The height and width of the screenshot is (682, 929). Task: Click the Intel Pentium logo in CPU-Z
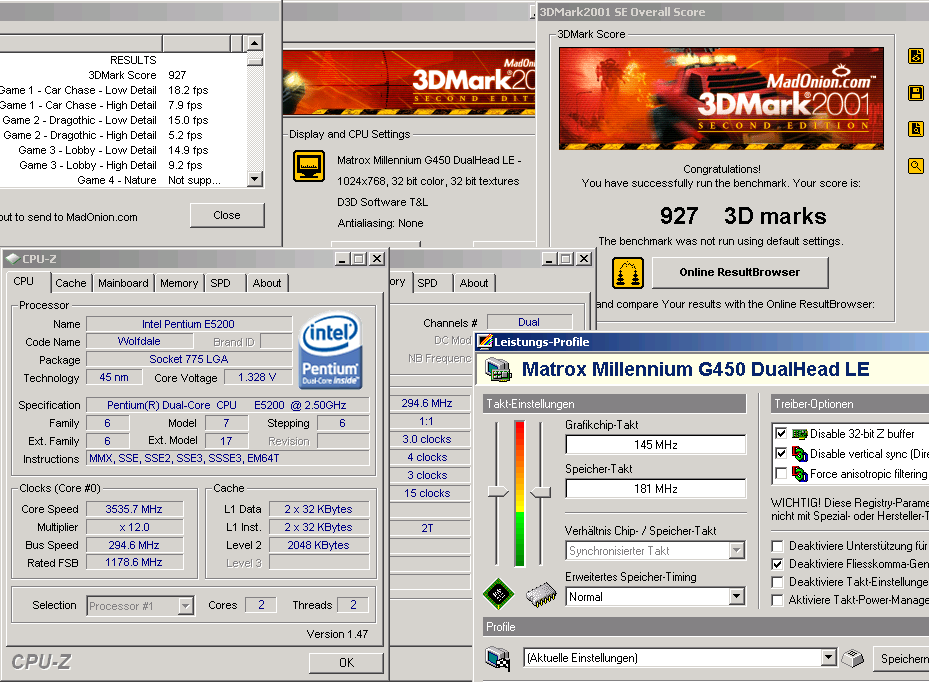click(x=330, y=351)
